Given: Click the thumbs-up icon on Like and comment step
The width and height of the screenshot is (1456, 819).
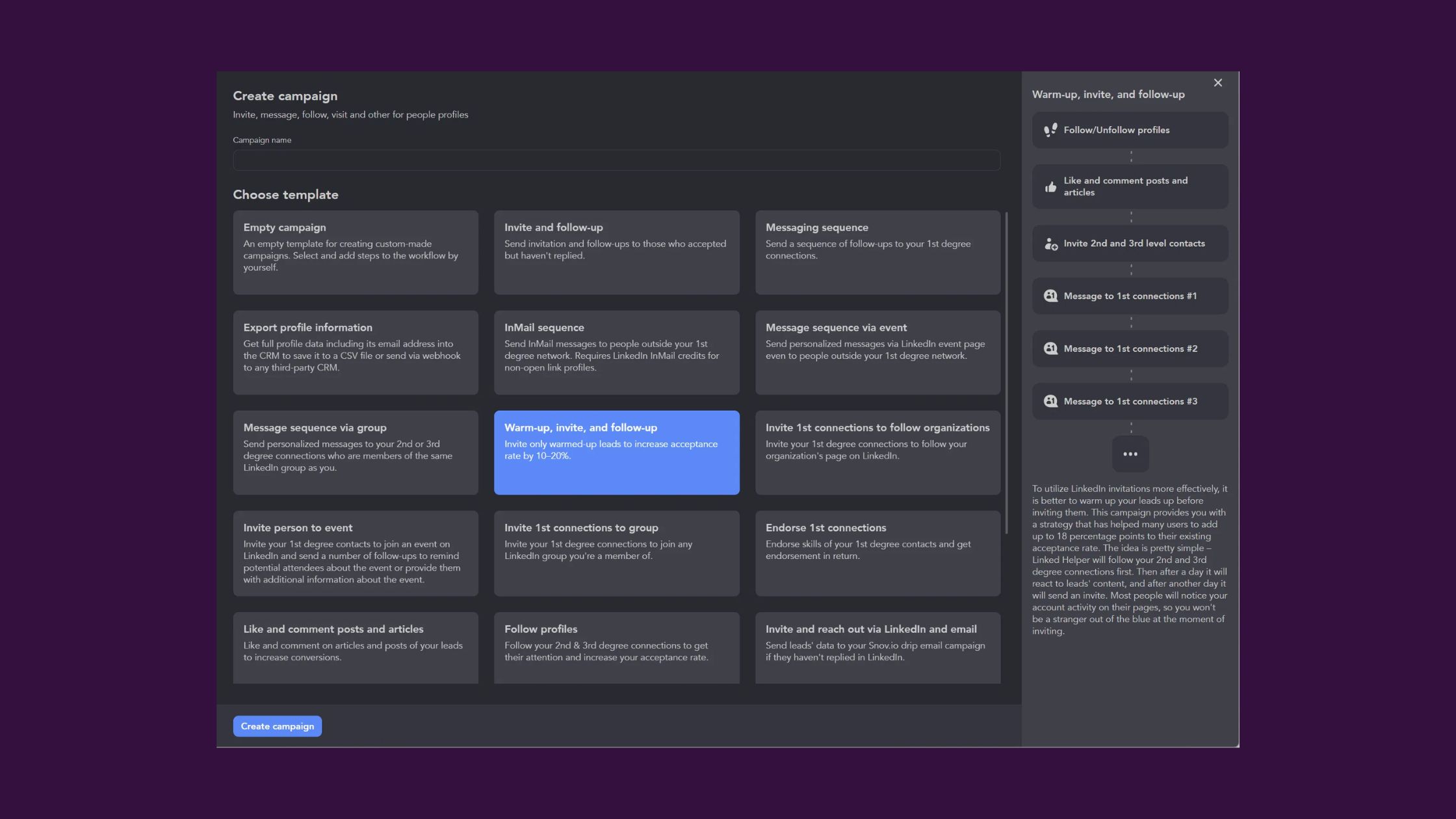Looking at the screenshot, I should (1050, 187).
